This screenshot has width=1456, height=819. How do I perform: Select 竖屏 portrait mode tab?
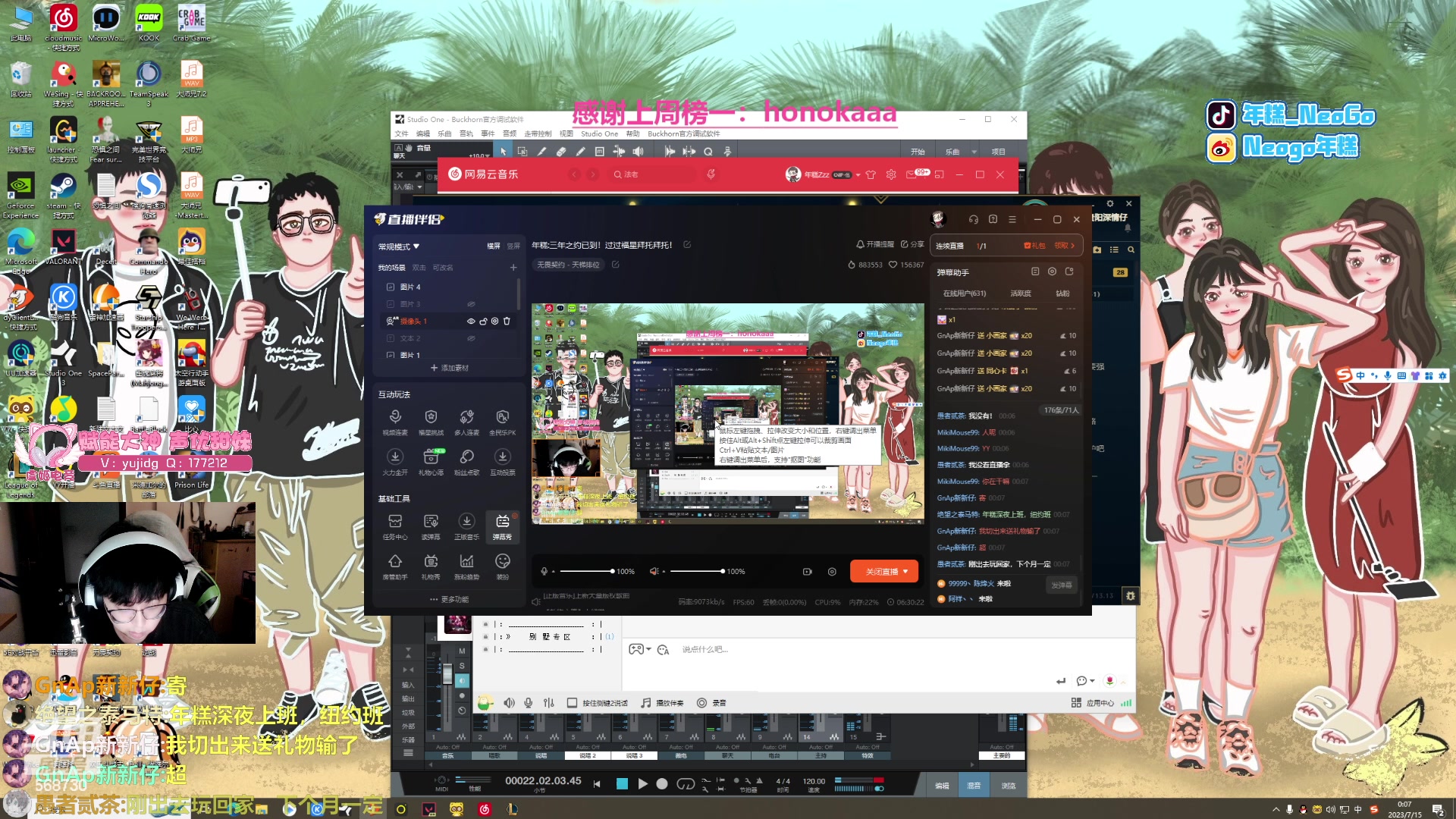pos(513,246)
